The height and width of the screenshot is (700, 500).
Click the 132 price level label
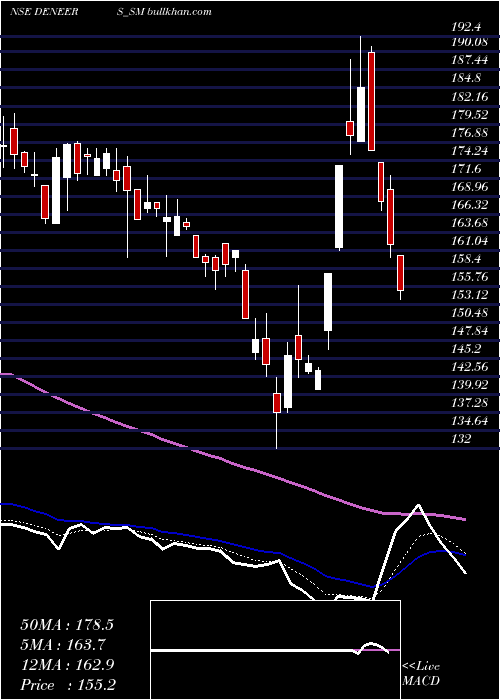[461, 439]
